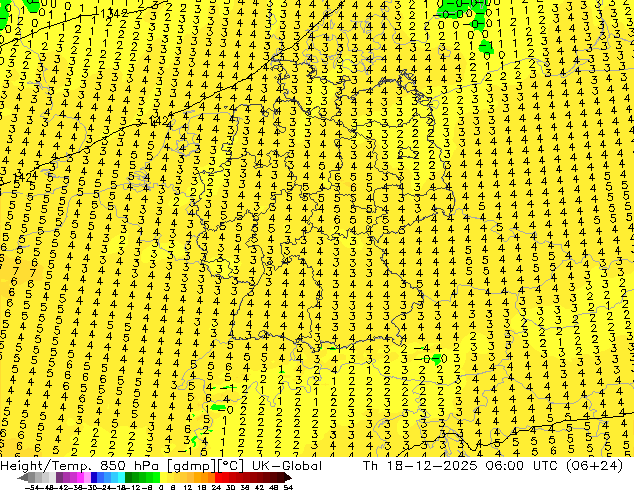Image resolution: width=634 pixels, height=490 pixels.
Task: Choose the dark blue swatch near -30 label
Action: (94, 477)
